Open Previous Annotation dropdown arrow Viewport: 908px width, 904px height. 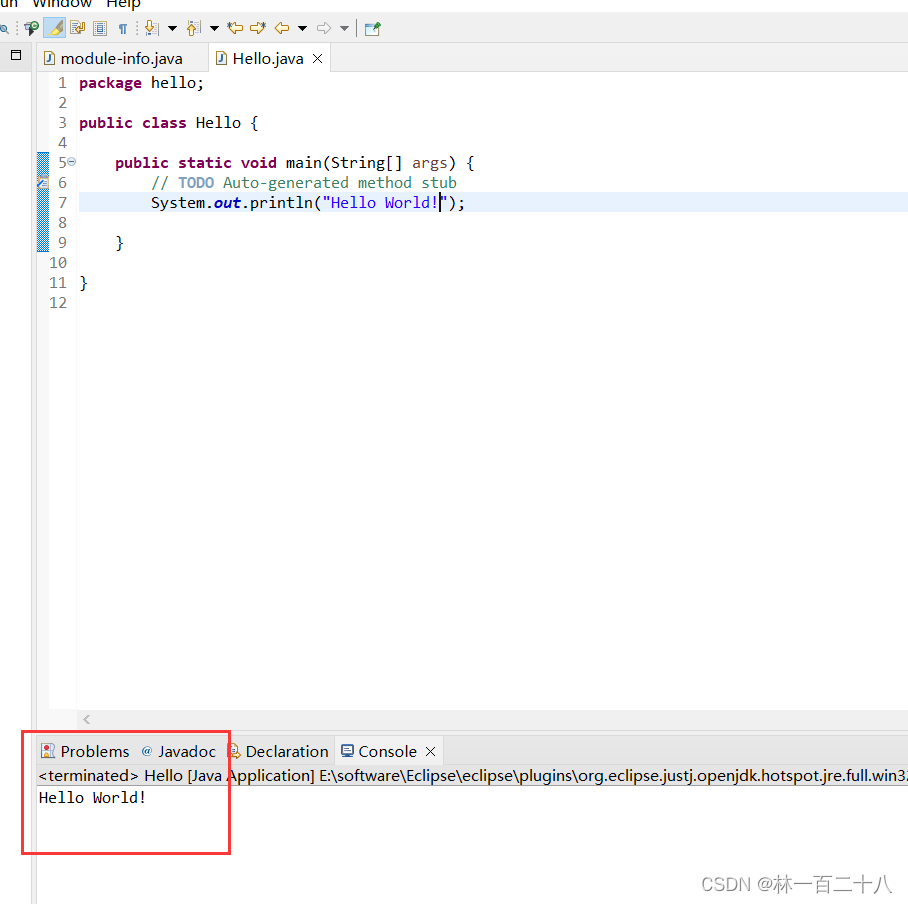(214, 28)
